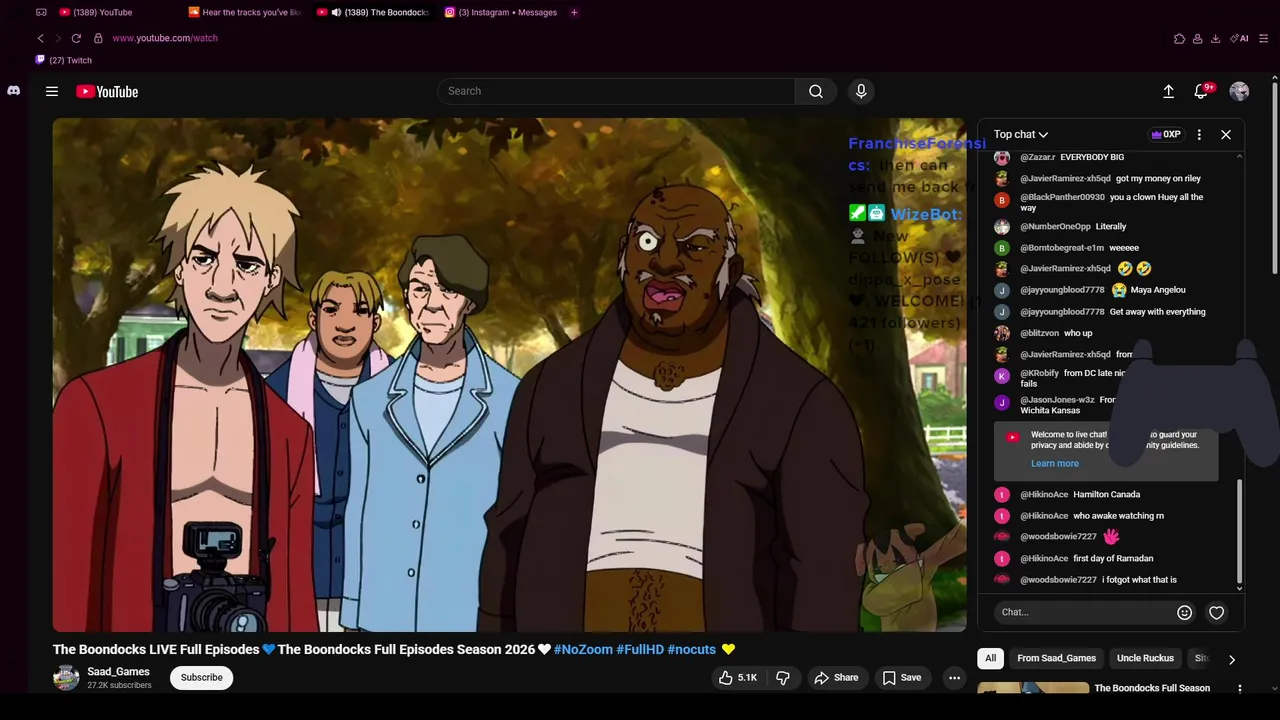Viewport: 1280px width, 720px height.
Task: Open options for The Boondocks Full Season suggestion
Action: (1240, 689)
